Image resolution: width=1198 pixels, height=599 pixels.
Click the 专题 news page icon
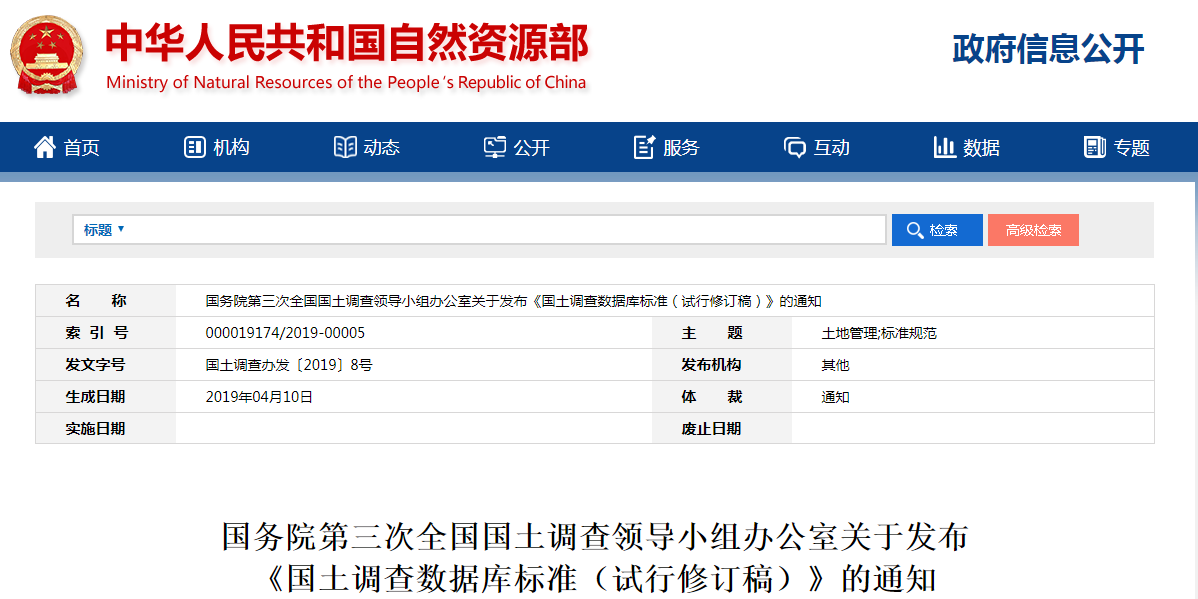click(1095, 147)
